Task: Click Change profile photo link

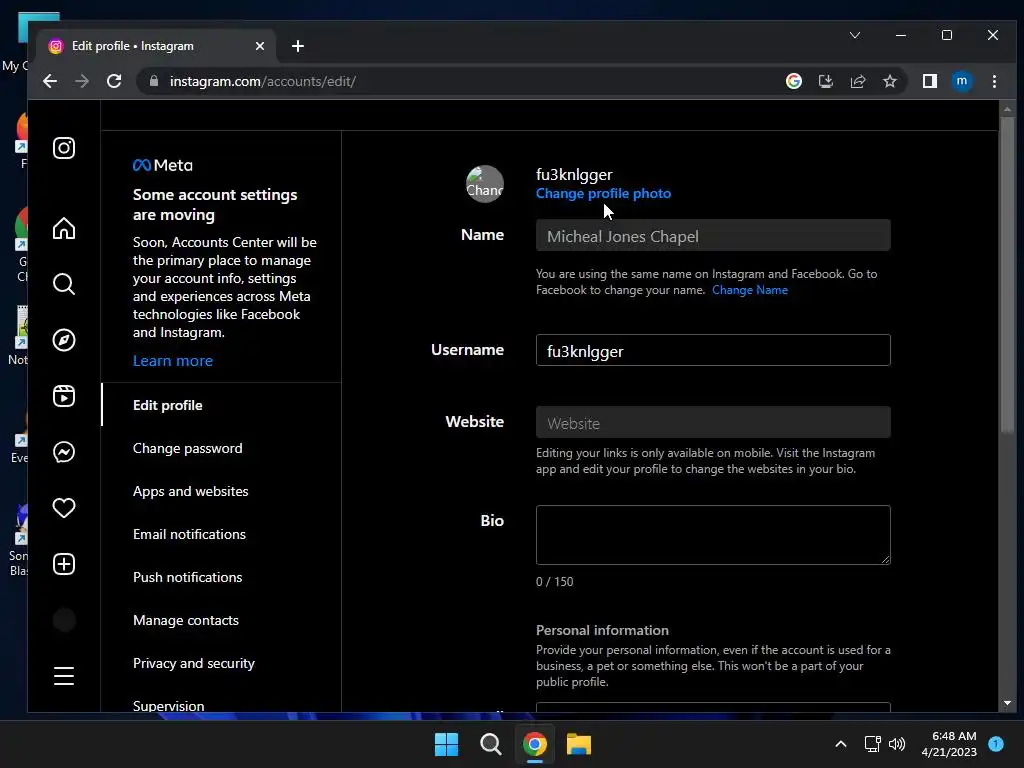Action: (603, 193)
